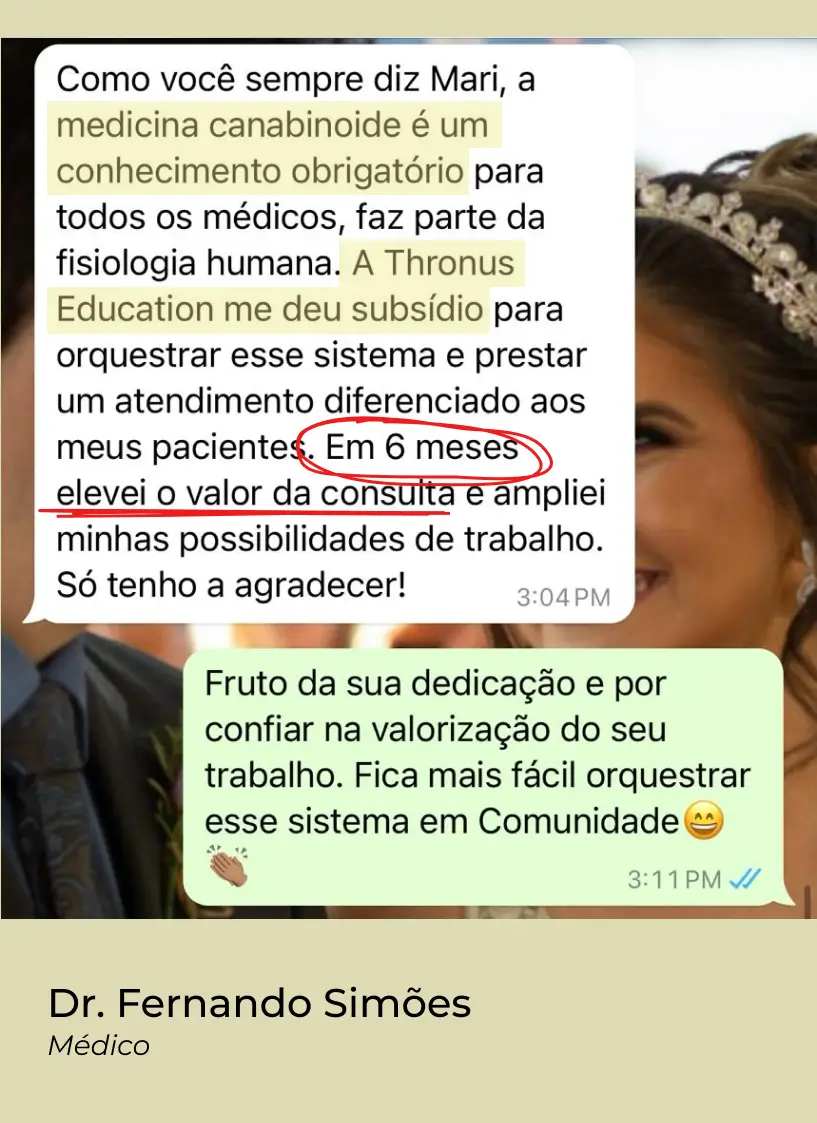Click underlined 'elevei o valor da consulta'
The image size is (817, 1123).
pyautogui.click(x=255, y=493)
